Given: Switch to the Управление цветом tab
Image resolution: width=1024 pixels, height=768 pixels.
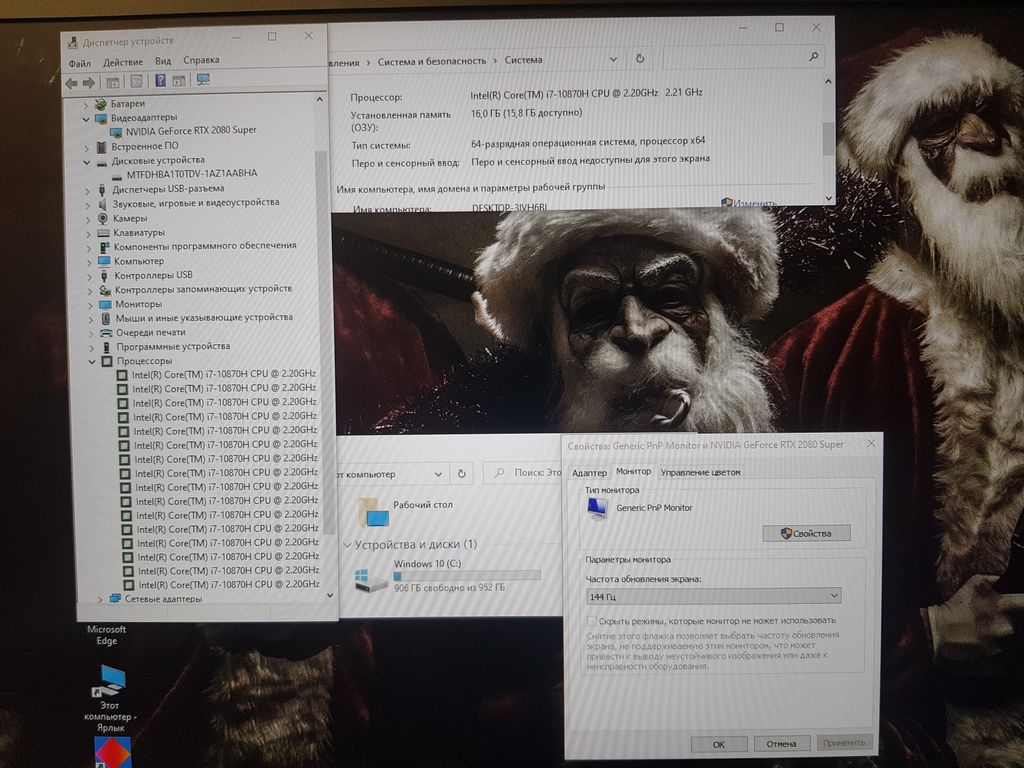Looking at the screenshot, I should click(700, 472).
